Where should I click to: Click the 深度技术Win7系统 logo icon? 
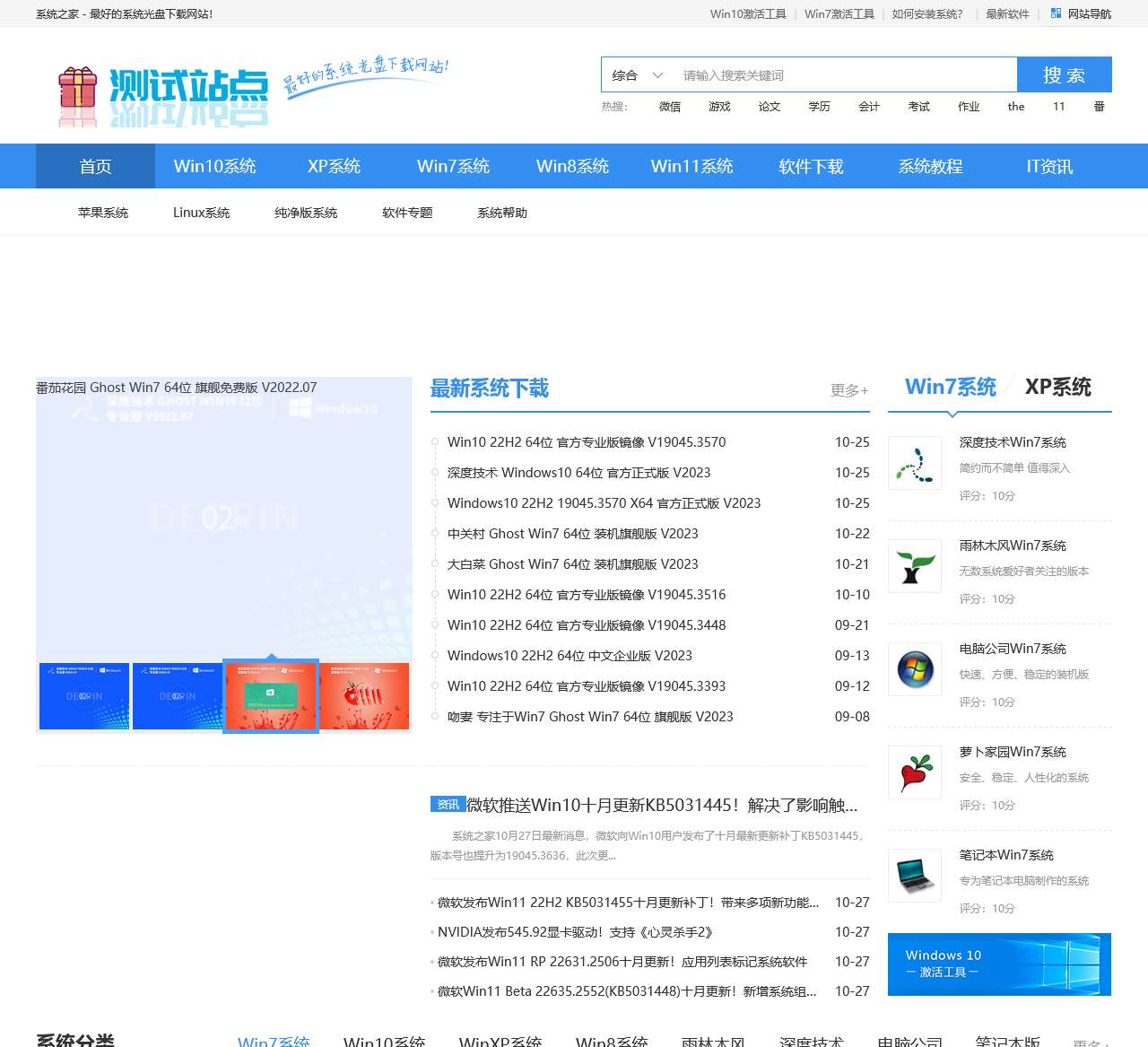pyautogui.click(x=915, y=463)
